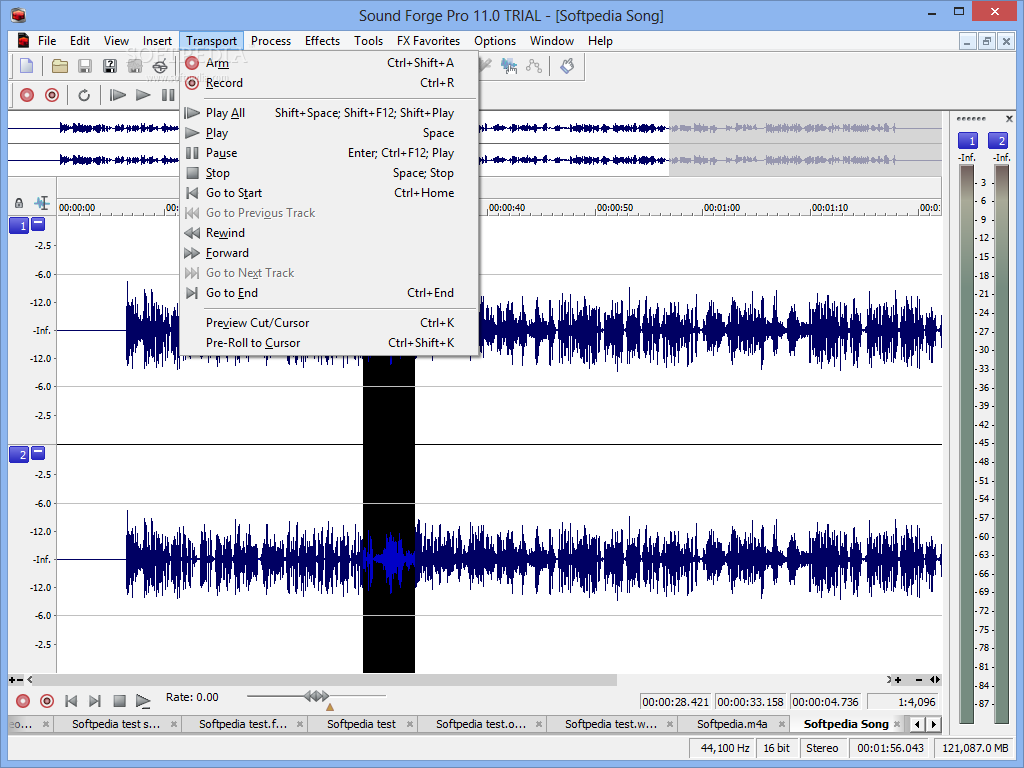This screenshot has width=1024, height=768.
Task: Open the File menu
Action: coord(47,41)
